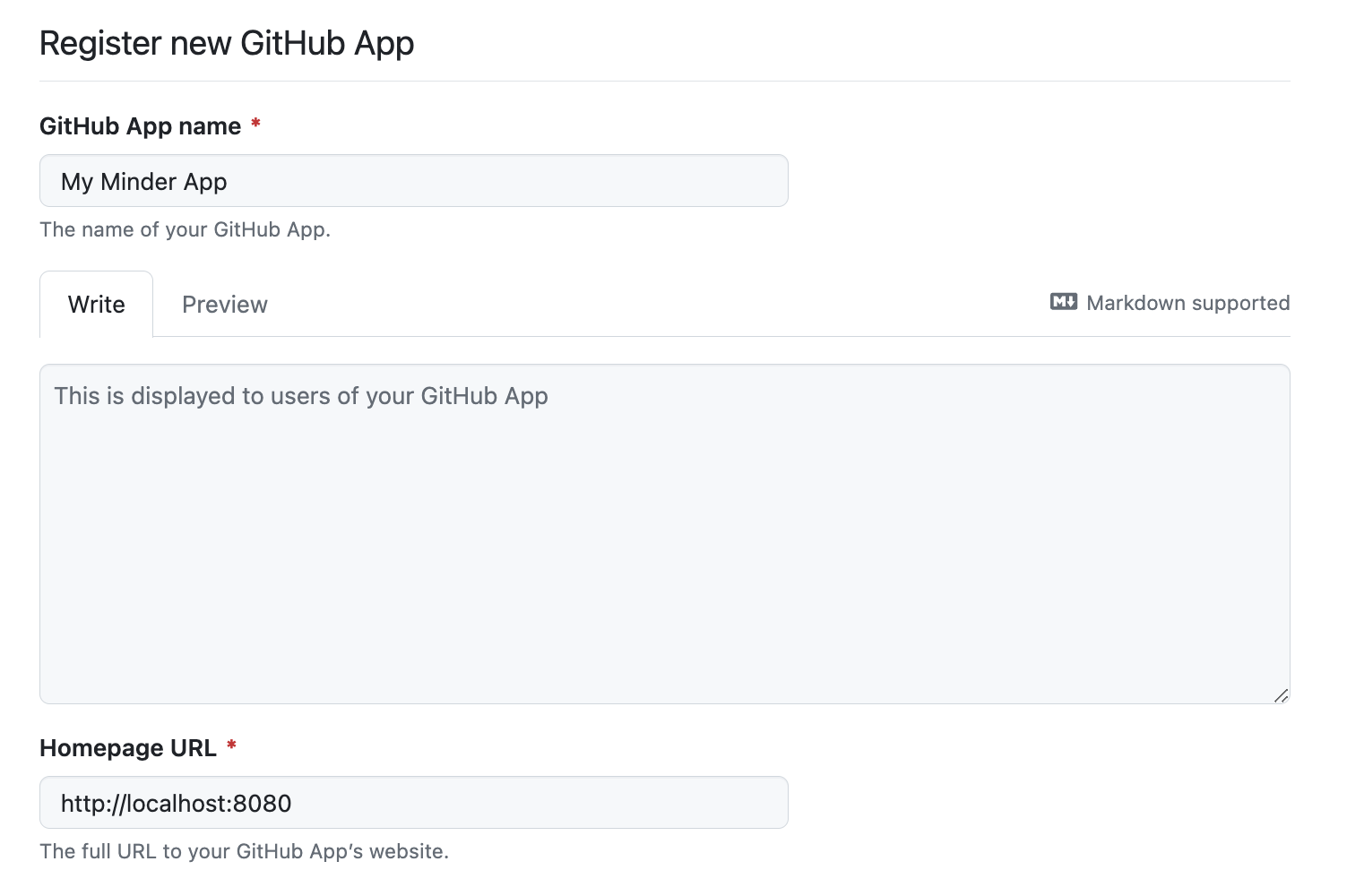The height and width of the screenshot is (896, 1364).
Task: Click the divider line under the page heading
Action: [663, 81]
